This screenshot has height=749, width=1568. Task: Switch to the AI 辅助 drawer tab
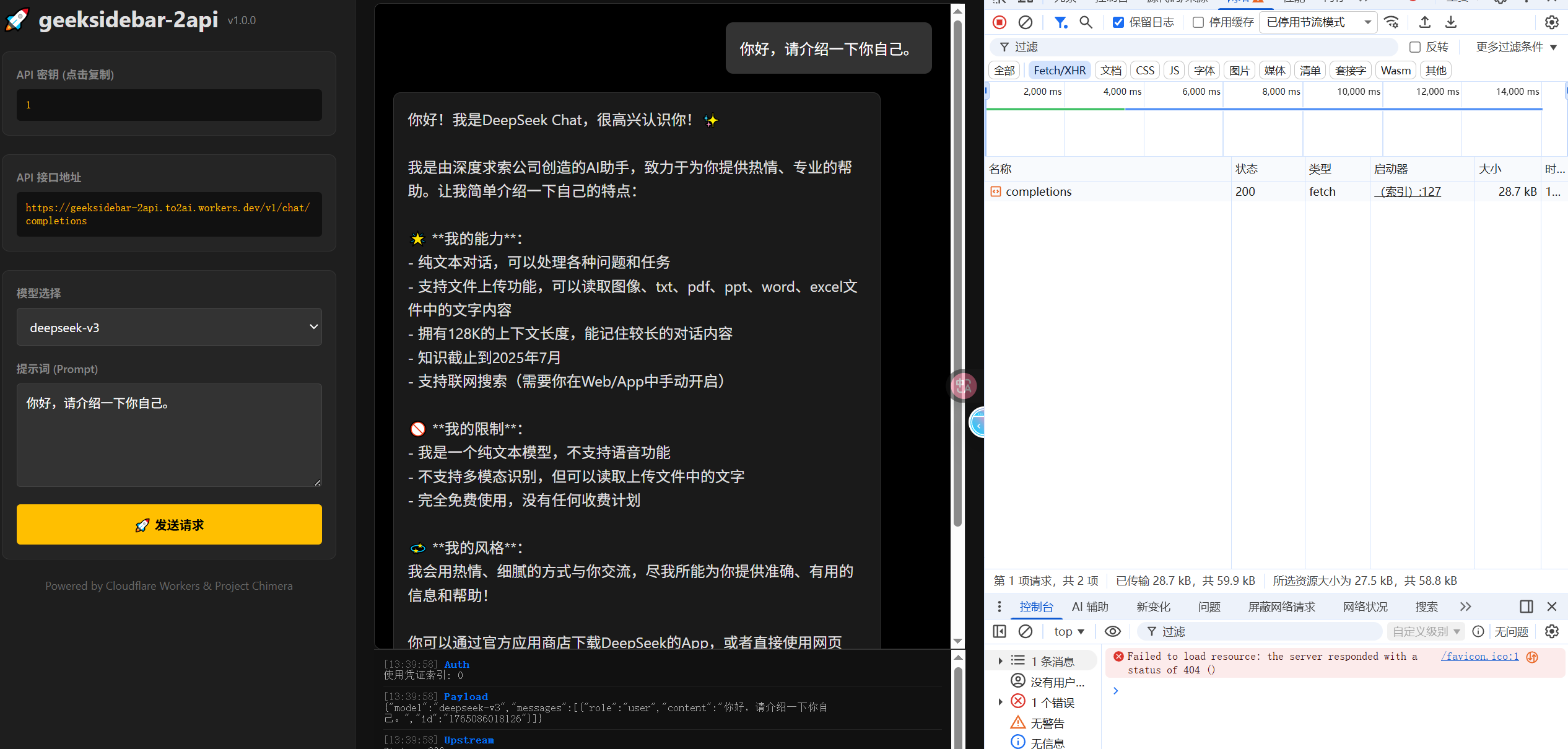(1090, 607)
